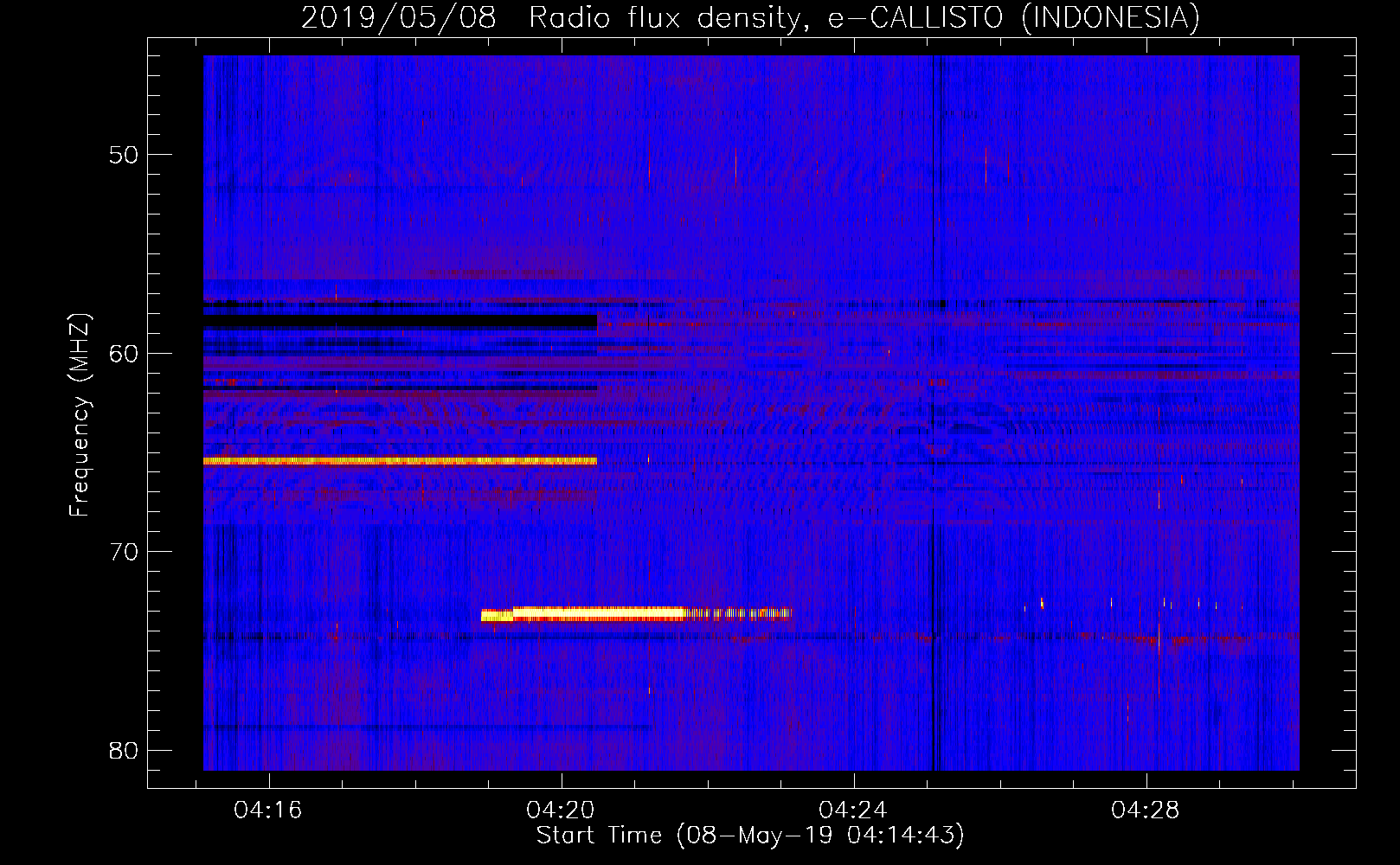Click the 'Start Time (08-May-19 04:14:43)' label
This screenshot has height=865, width=1400.
point(750,836)
